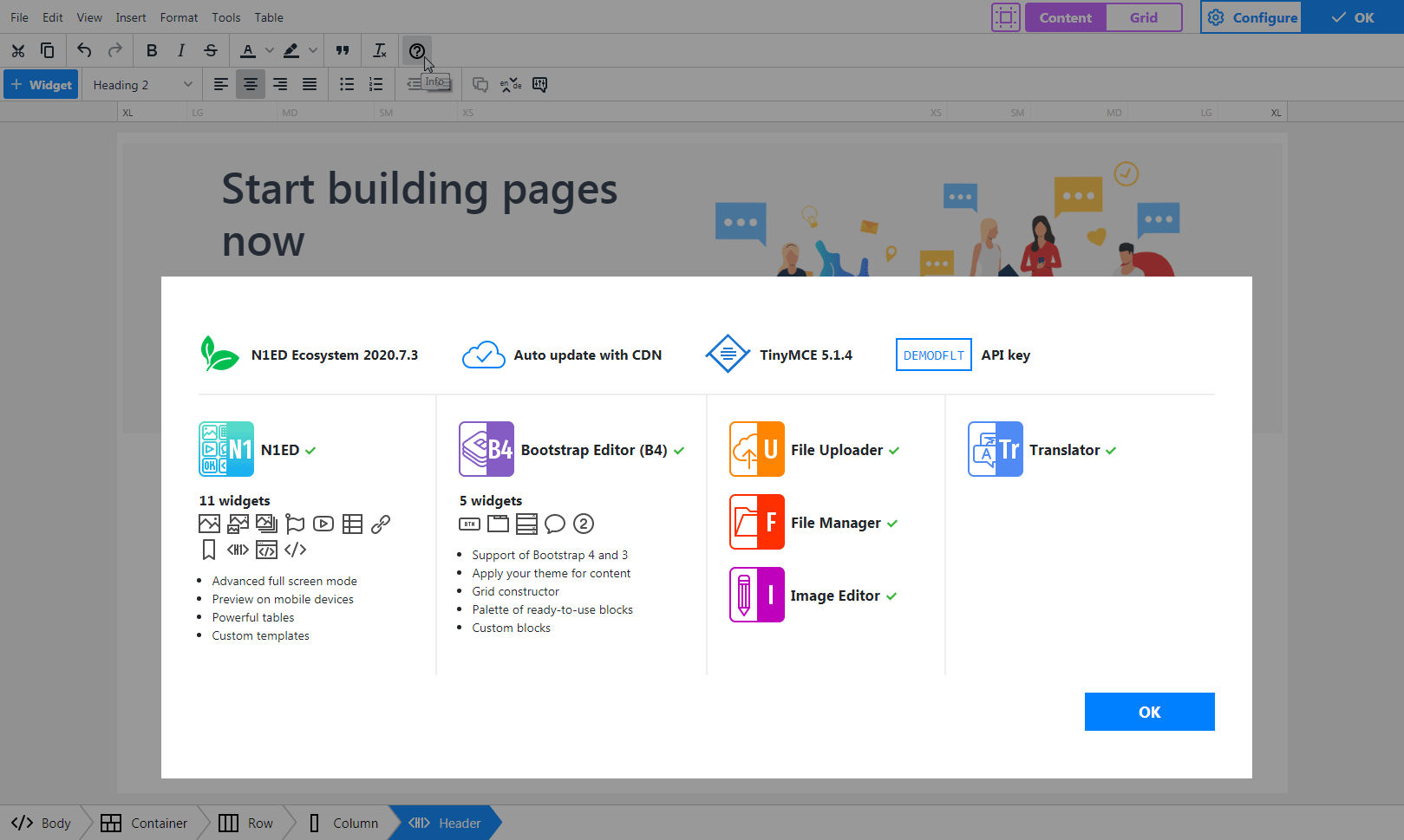Open the Table menu
Image resolution: width=1404 pixels, height=840 pixels.
[x=269, y=17]
